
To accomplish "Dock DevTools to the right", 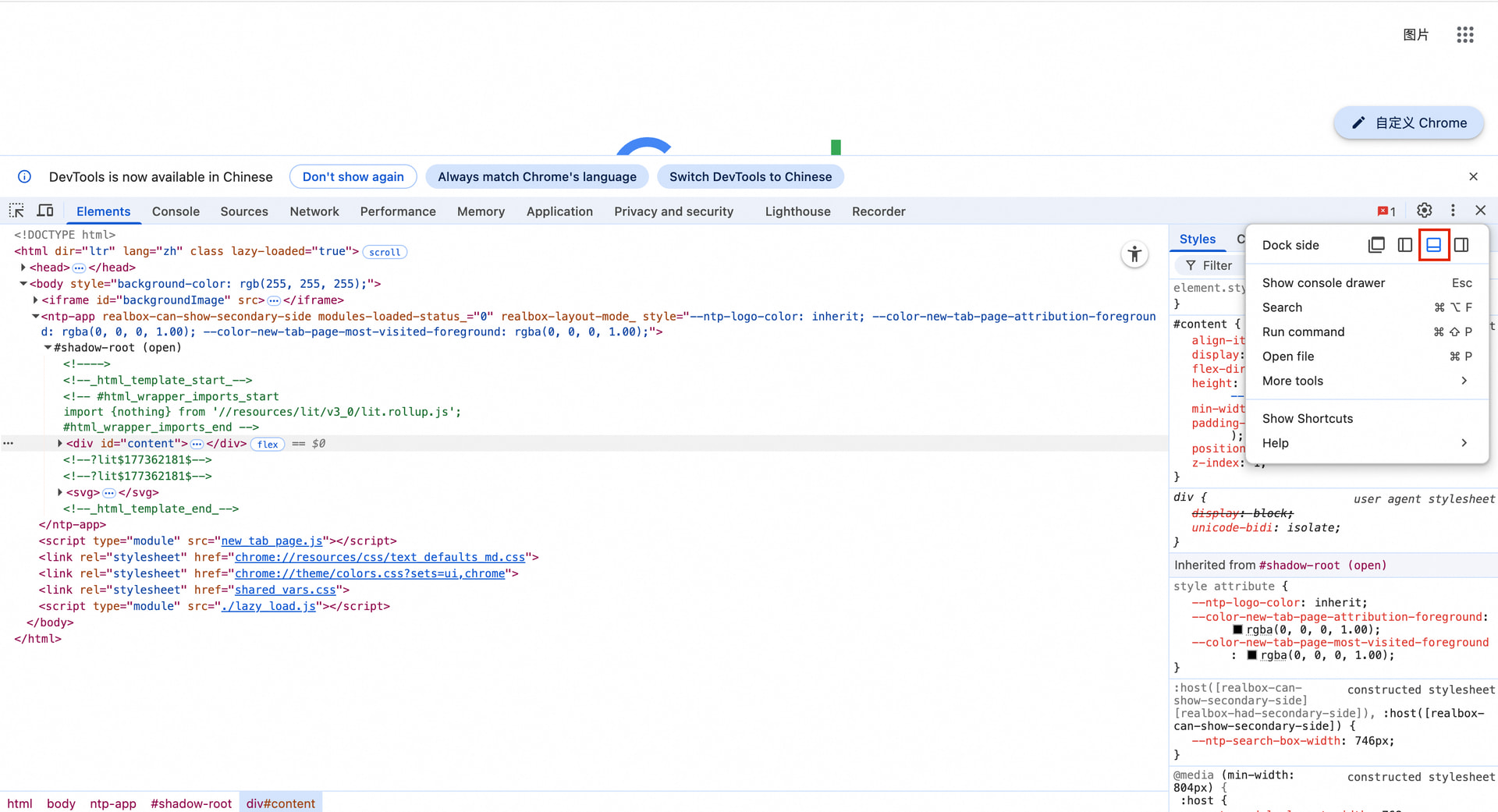I will pos(1461,245).
